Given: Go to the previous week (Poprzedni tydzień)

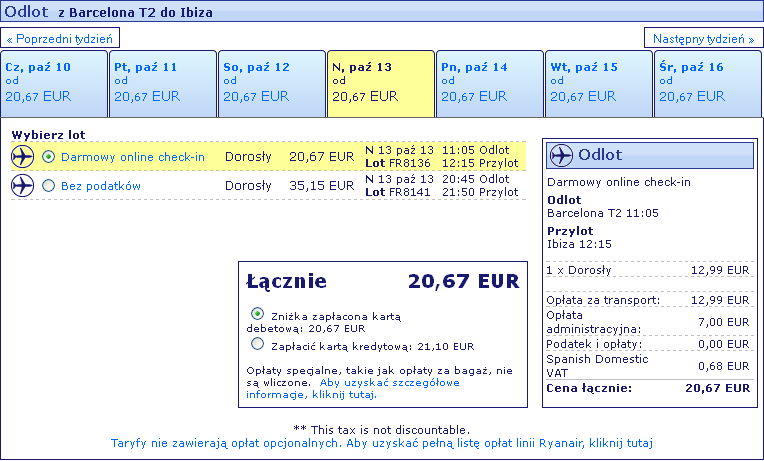Looking at the screenshot, I should click(x=60, y=38).
